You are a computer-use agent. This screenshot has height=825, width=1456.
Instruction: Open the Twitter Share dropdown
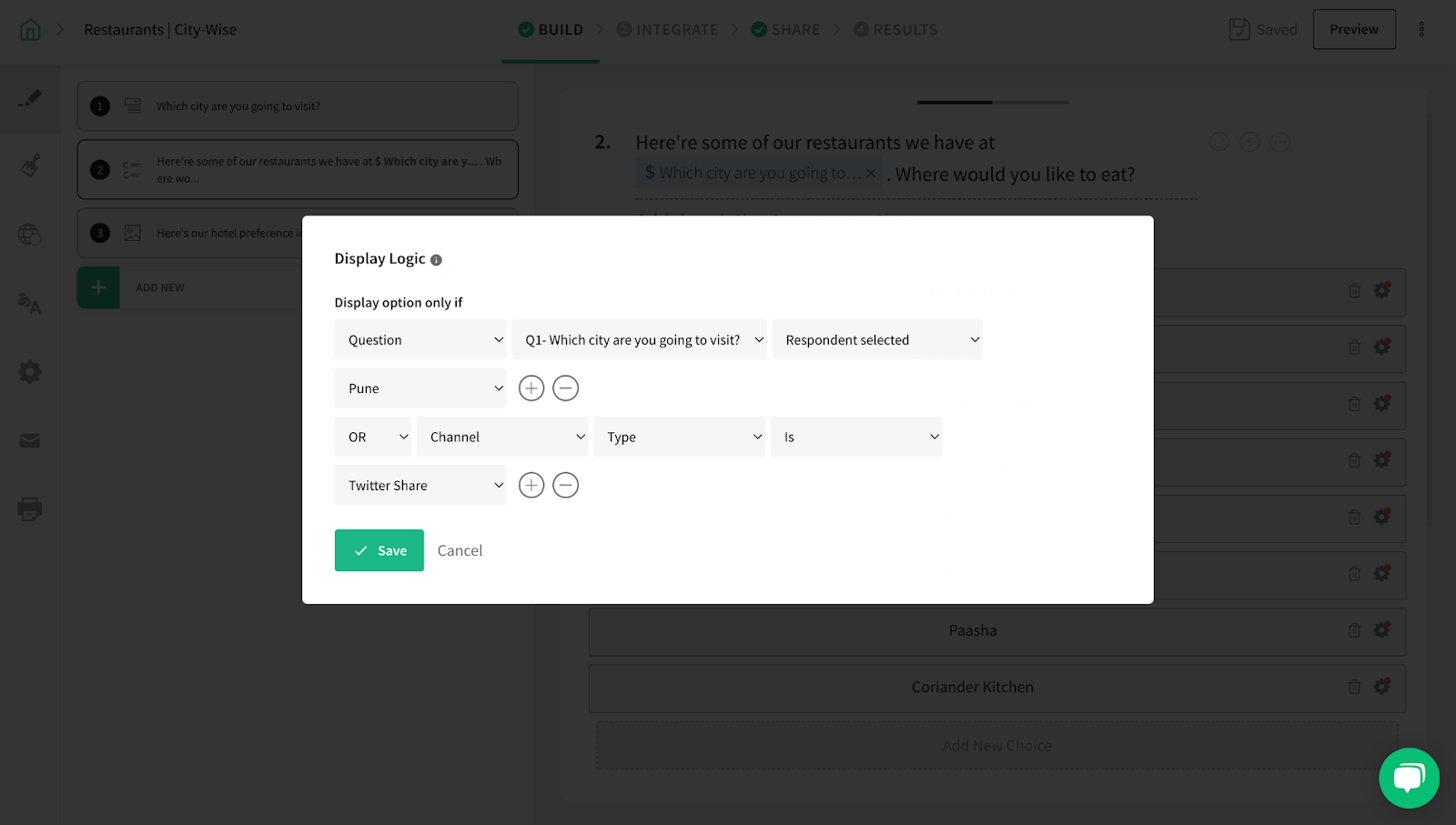420,486
